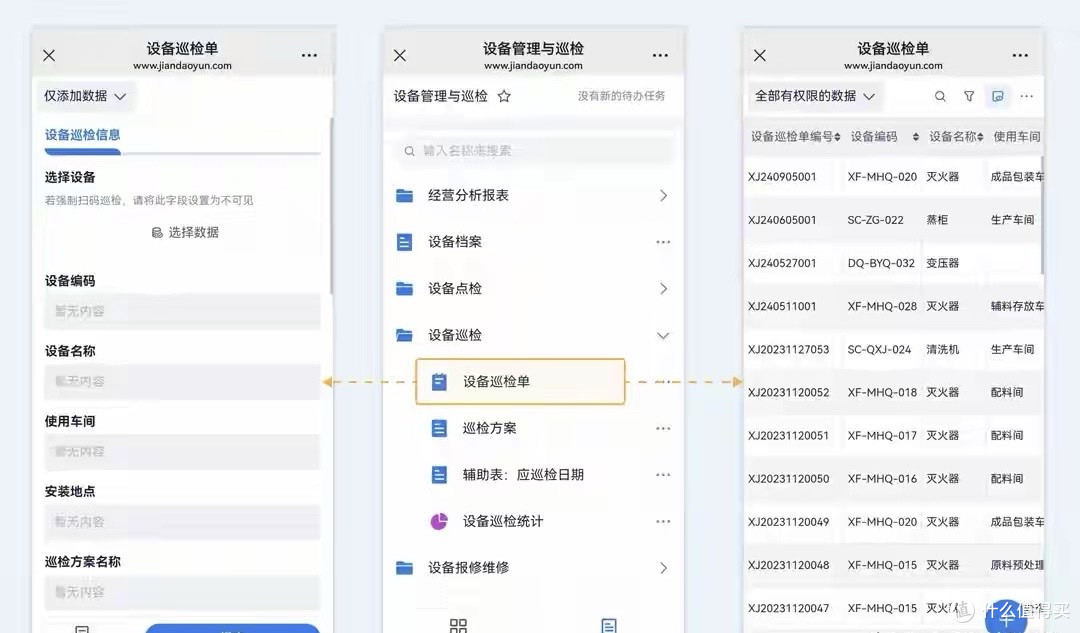
Task: Open record XJ20231120048
Action: pos(788,565)
